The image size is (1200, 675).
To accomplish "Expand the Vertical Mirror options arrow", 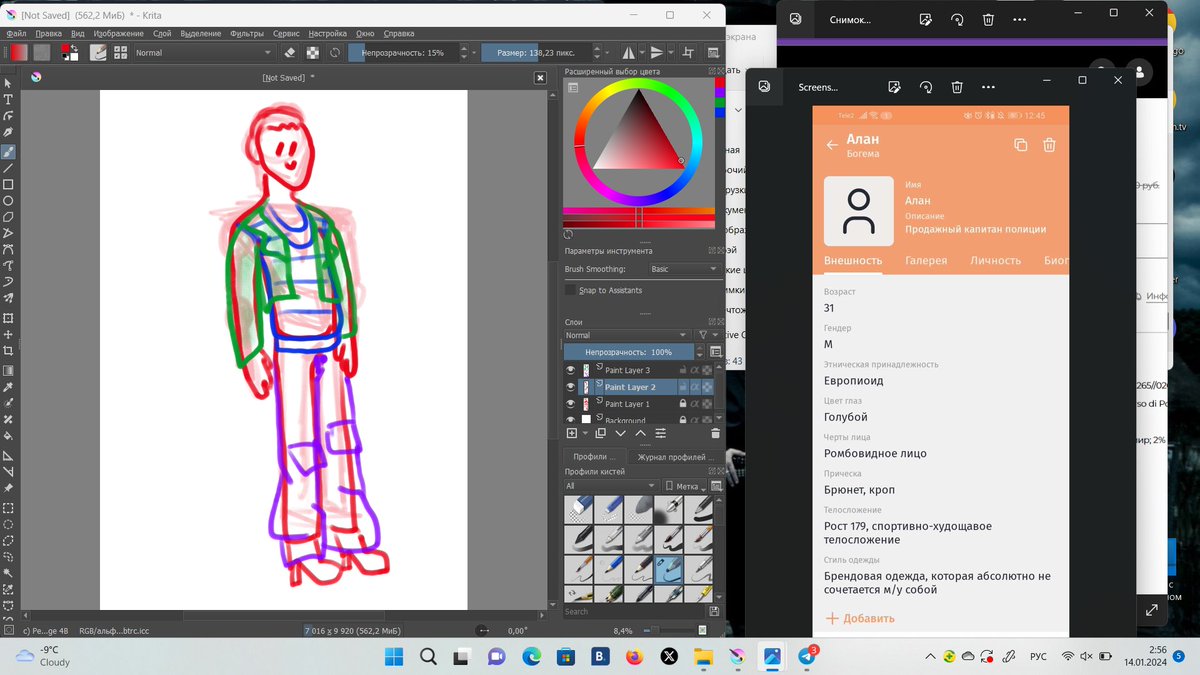I will click(x=670, y=53).
